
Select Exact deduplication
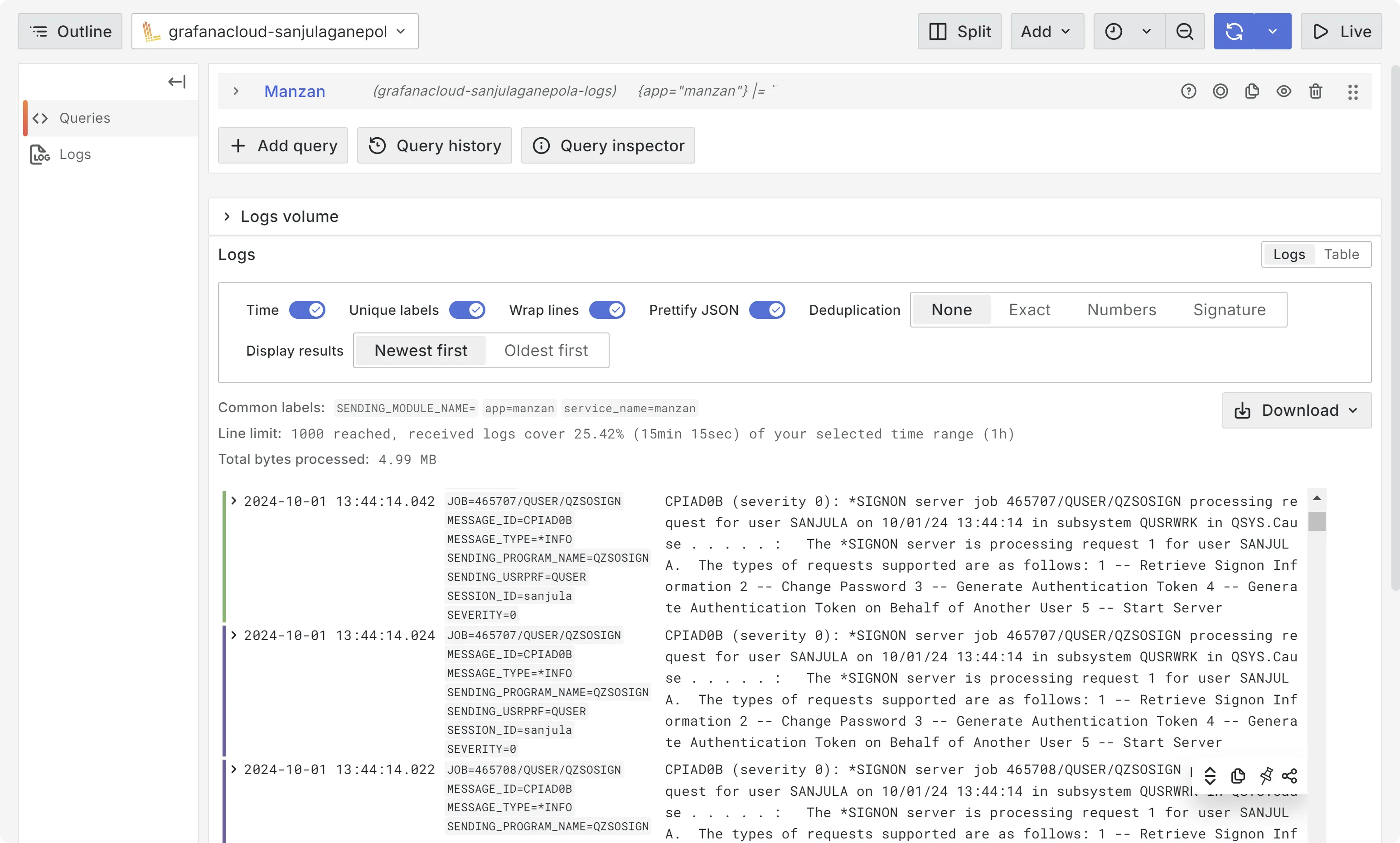(x=1029, y=309)
